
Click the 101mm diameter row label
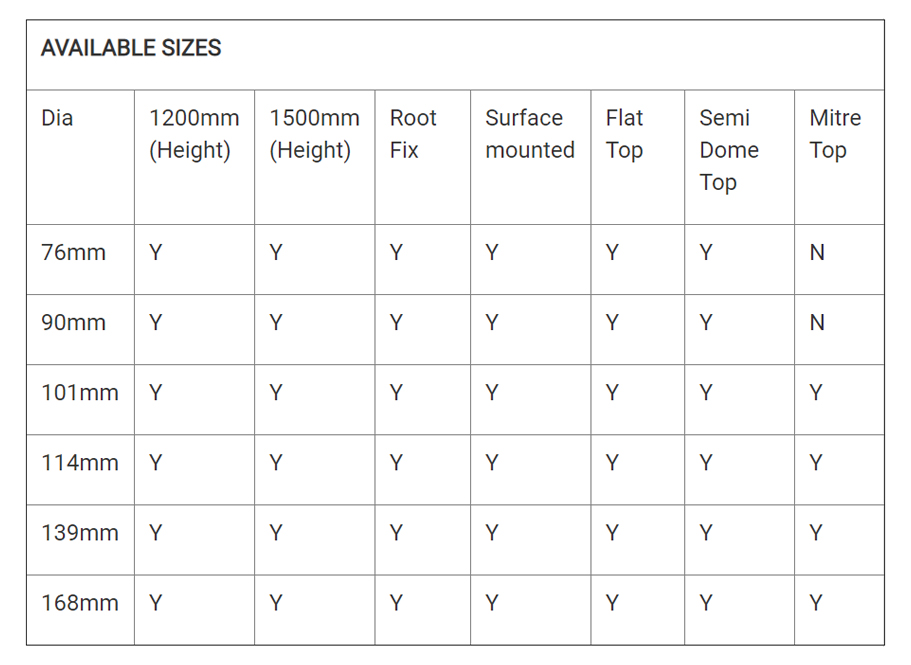tap(80, 393)
